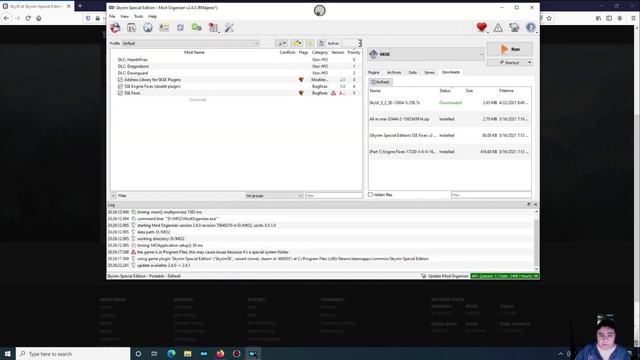Screen dimensions: 640x360
Task: Click the create backup icon above mod list
Action: pyautogui.click(x=322, y=43)
